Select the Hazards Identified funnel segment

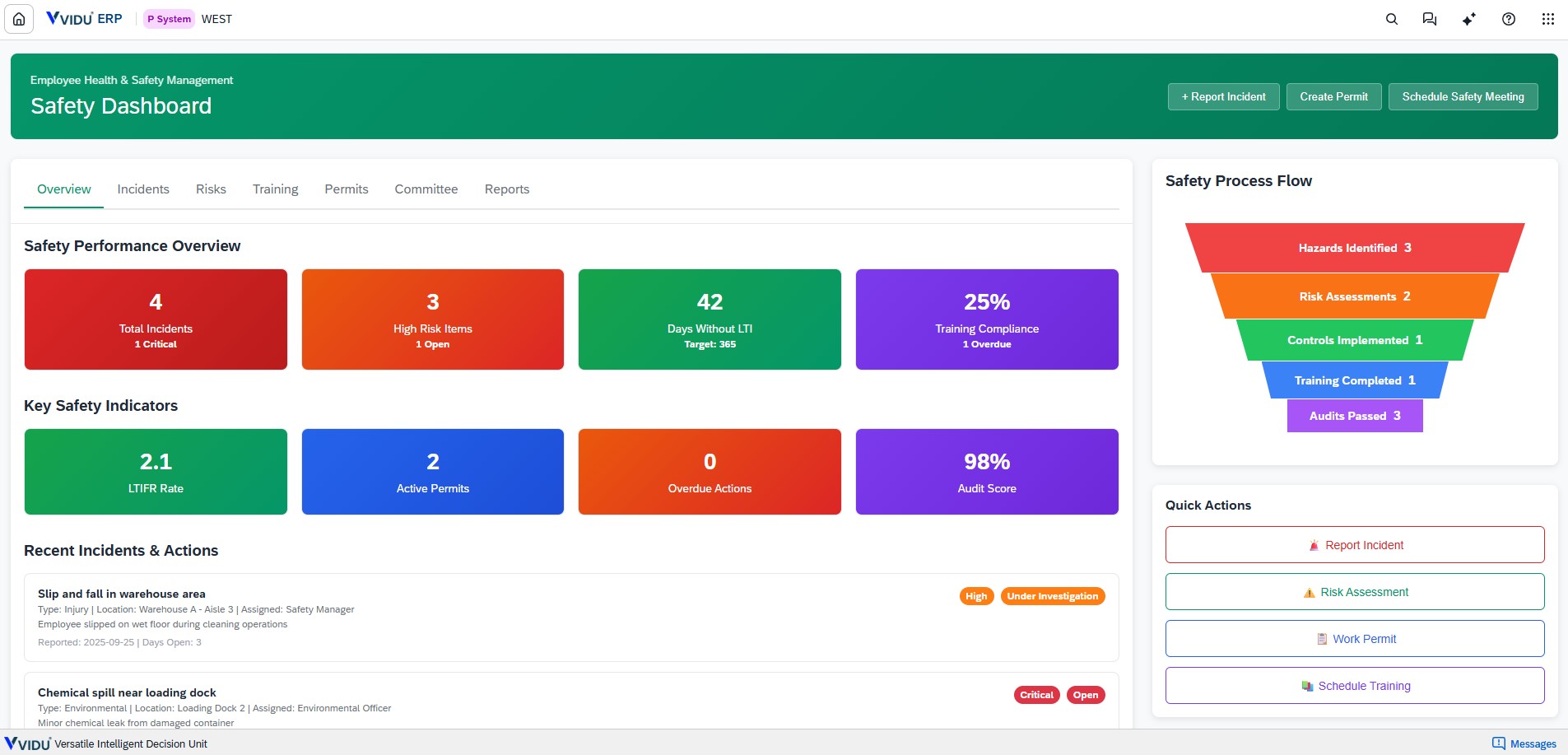pyautogui.click(x=1354, y=248)
